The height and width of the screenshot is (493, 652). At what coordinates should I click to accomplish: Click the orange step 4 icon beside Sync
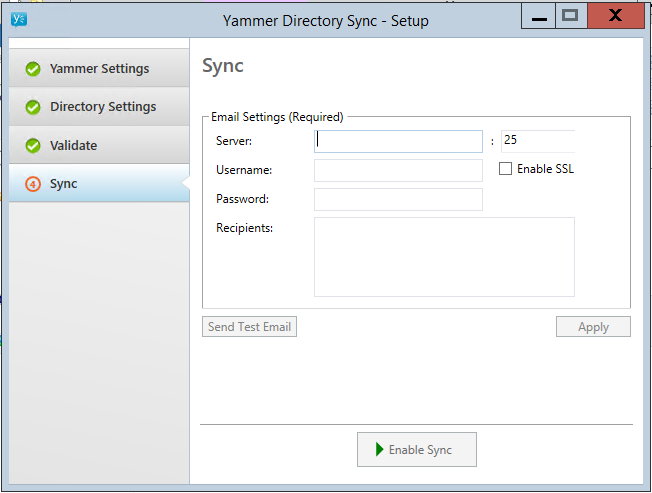click(x=33, y=184)
